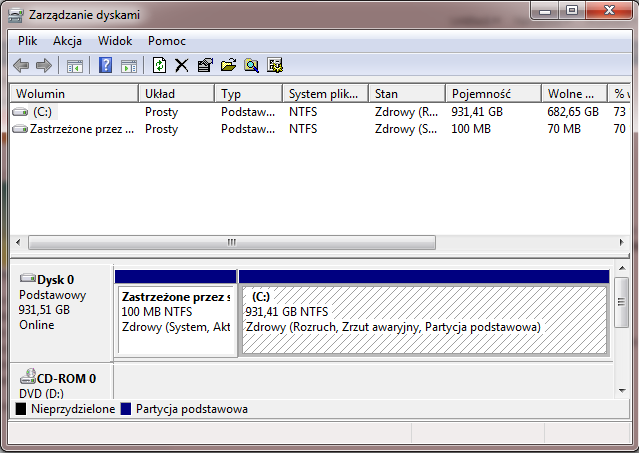
Task: Select the Zastrzeżone przez volume row
Action: coord(321,129)
